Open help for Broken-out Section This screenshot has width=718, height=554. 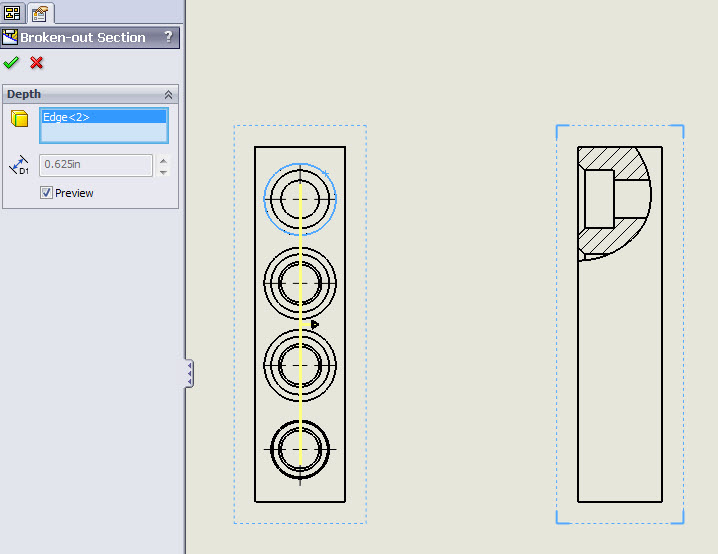(169, 36)
